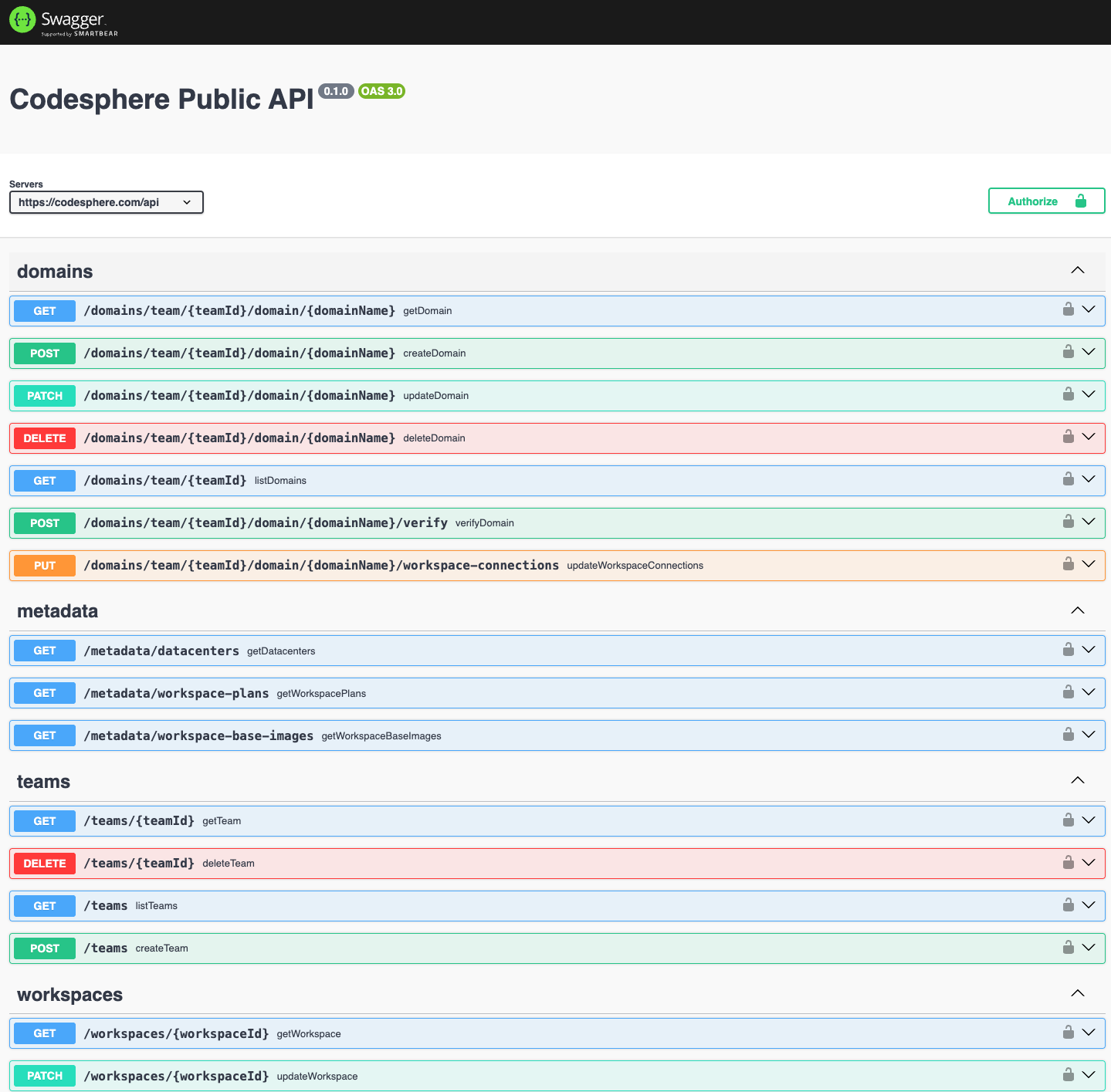
Task: Click the padlock on the listTeams endpoint
Action: click(1069, 904)
